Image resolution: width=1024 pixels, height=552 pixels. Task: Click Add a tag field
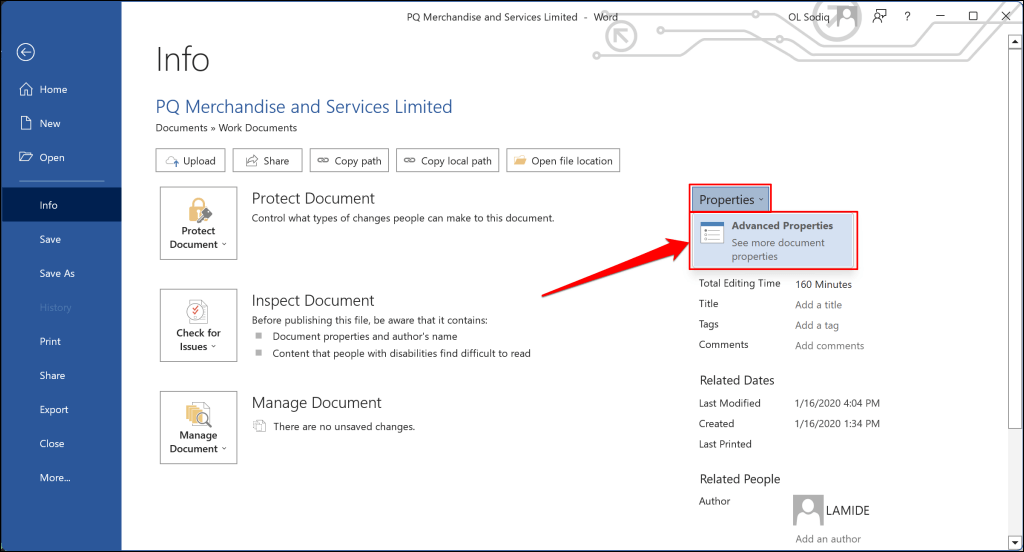pos(816,325)
